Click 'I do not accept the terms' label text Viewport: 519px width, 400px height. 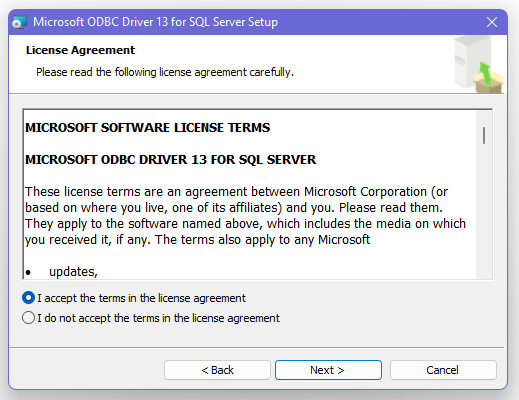coord(158,318)
